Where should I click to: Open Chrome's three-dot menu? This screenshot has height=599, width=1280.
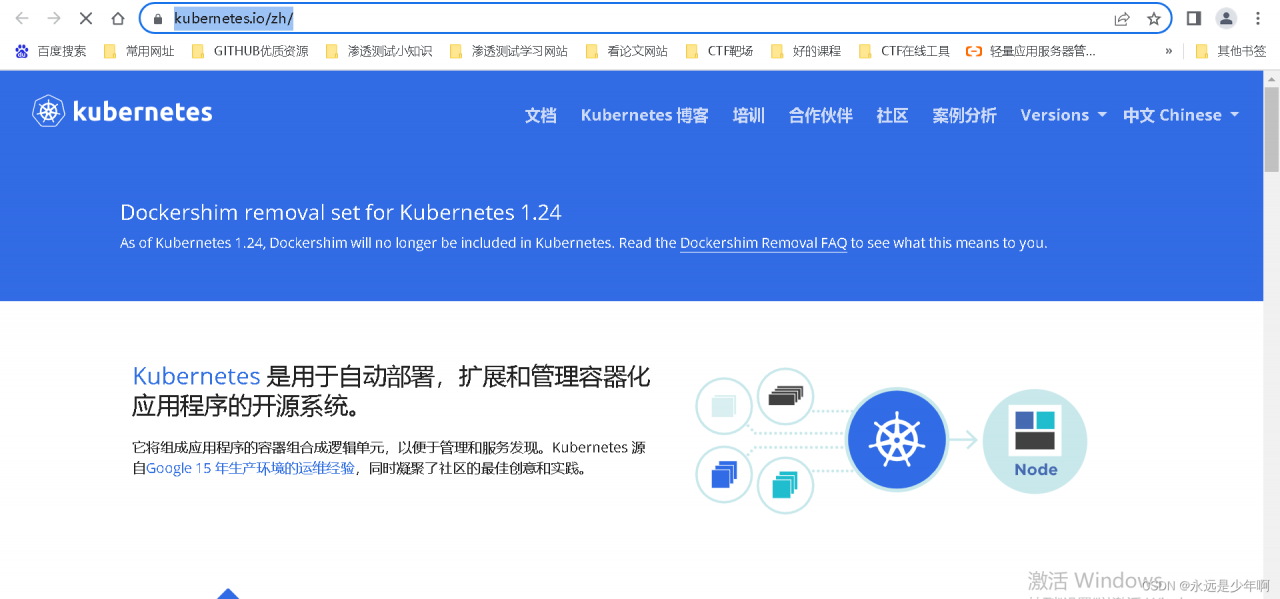coord(1258,18)
